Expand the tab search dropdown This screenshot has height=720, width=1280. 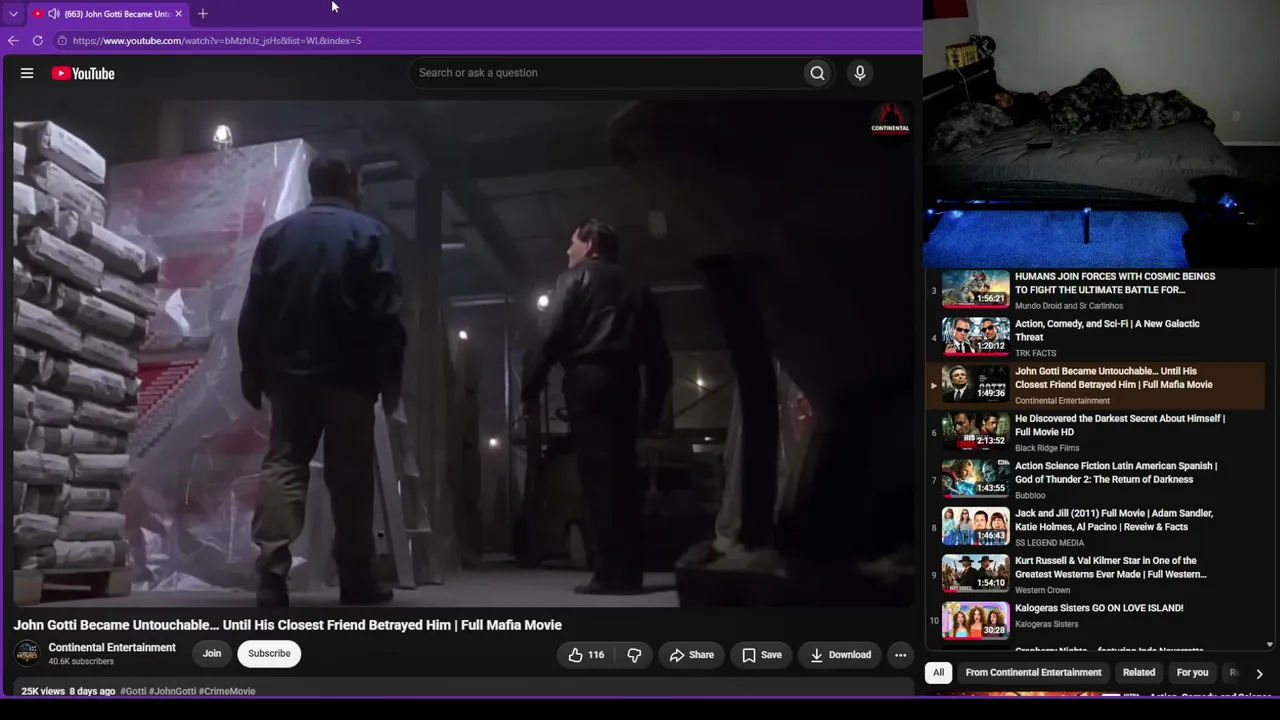(13, 14)
